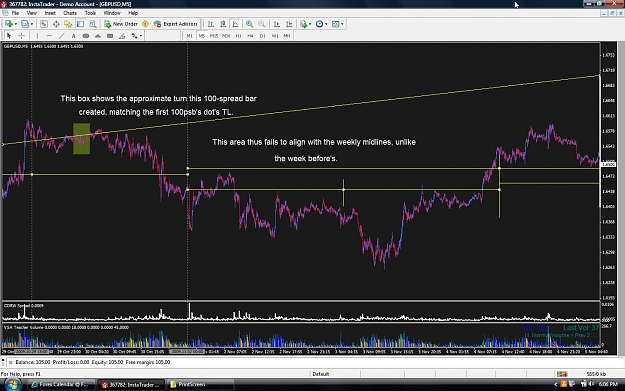Switch to the D1 timeframe
The width and height of the screenshot is (625, 391).
(263, 36)
